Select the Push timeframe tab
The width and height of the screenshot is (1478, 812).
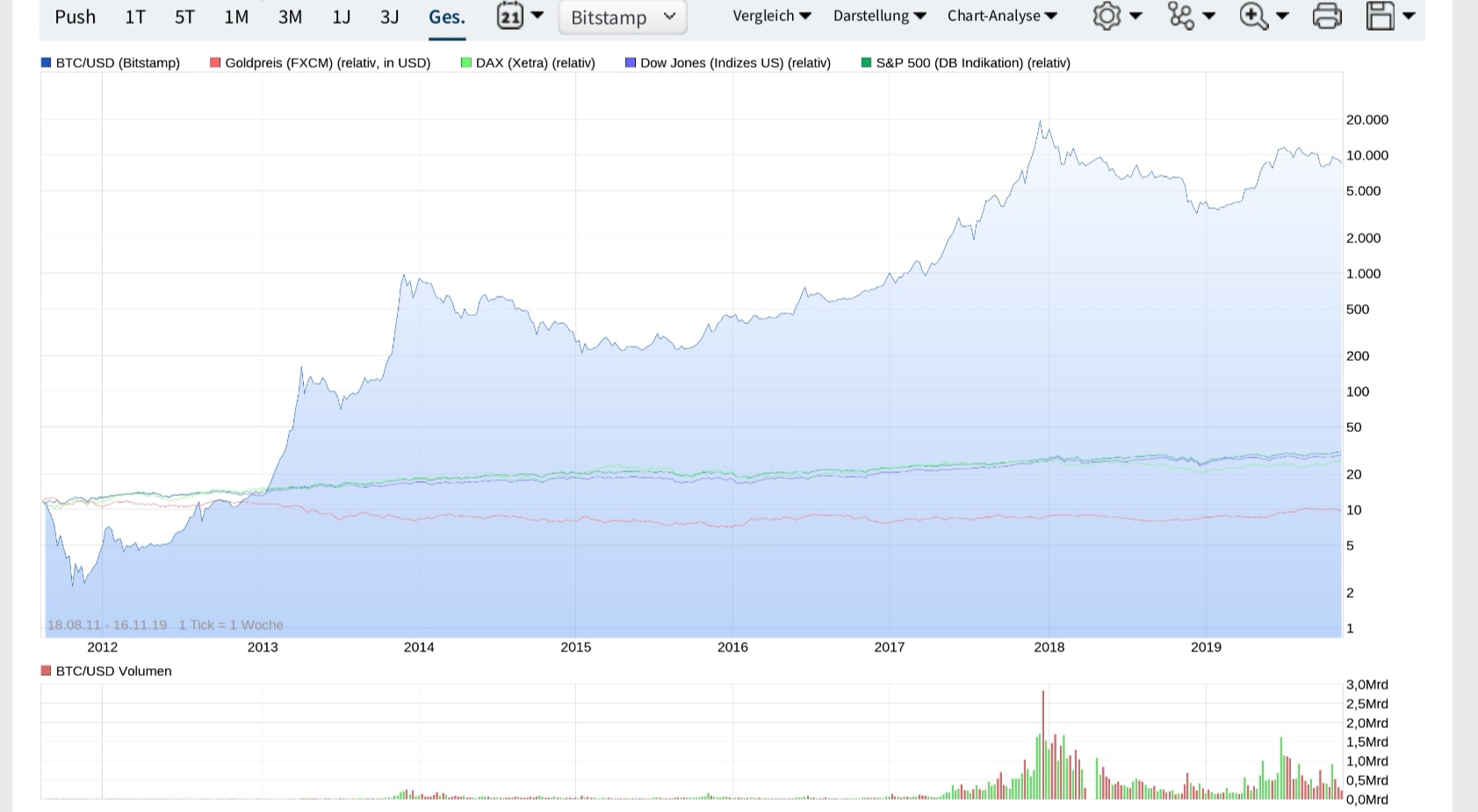tap(75, 17)
